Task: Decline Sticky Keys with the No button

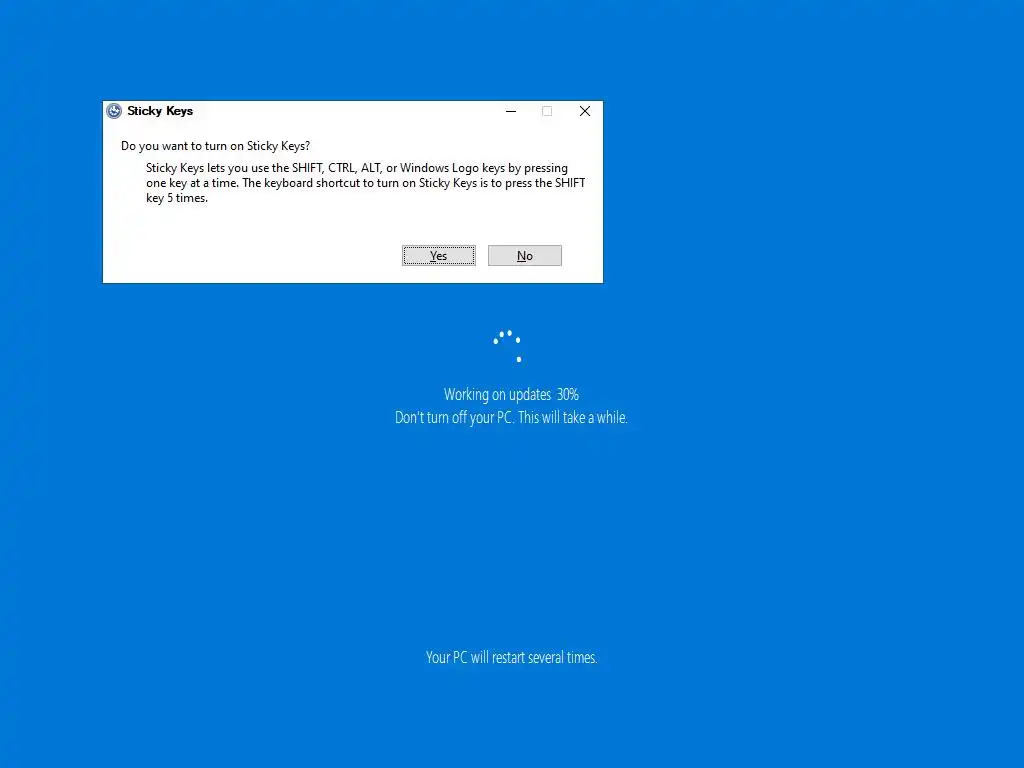Action: pyautogui.click(x=524, y=255)
